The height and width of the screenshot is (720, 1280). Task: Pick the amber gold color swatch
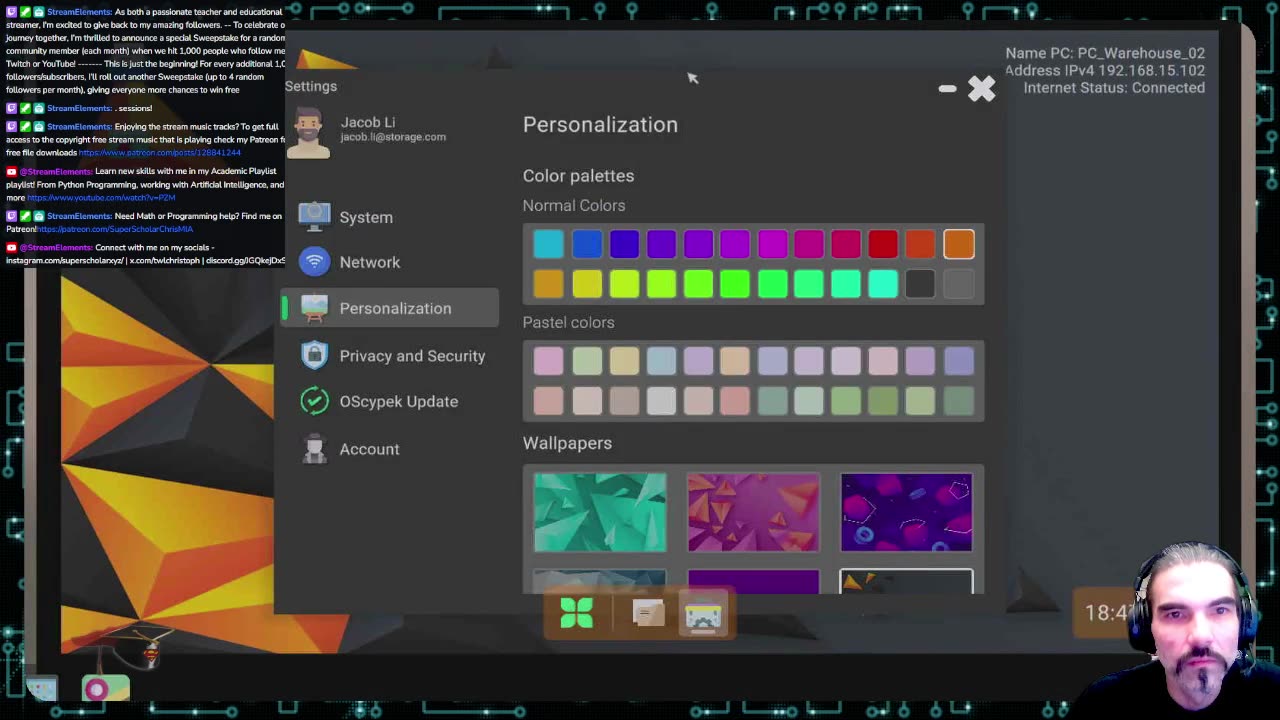(548, 284)
